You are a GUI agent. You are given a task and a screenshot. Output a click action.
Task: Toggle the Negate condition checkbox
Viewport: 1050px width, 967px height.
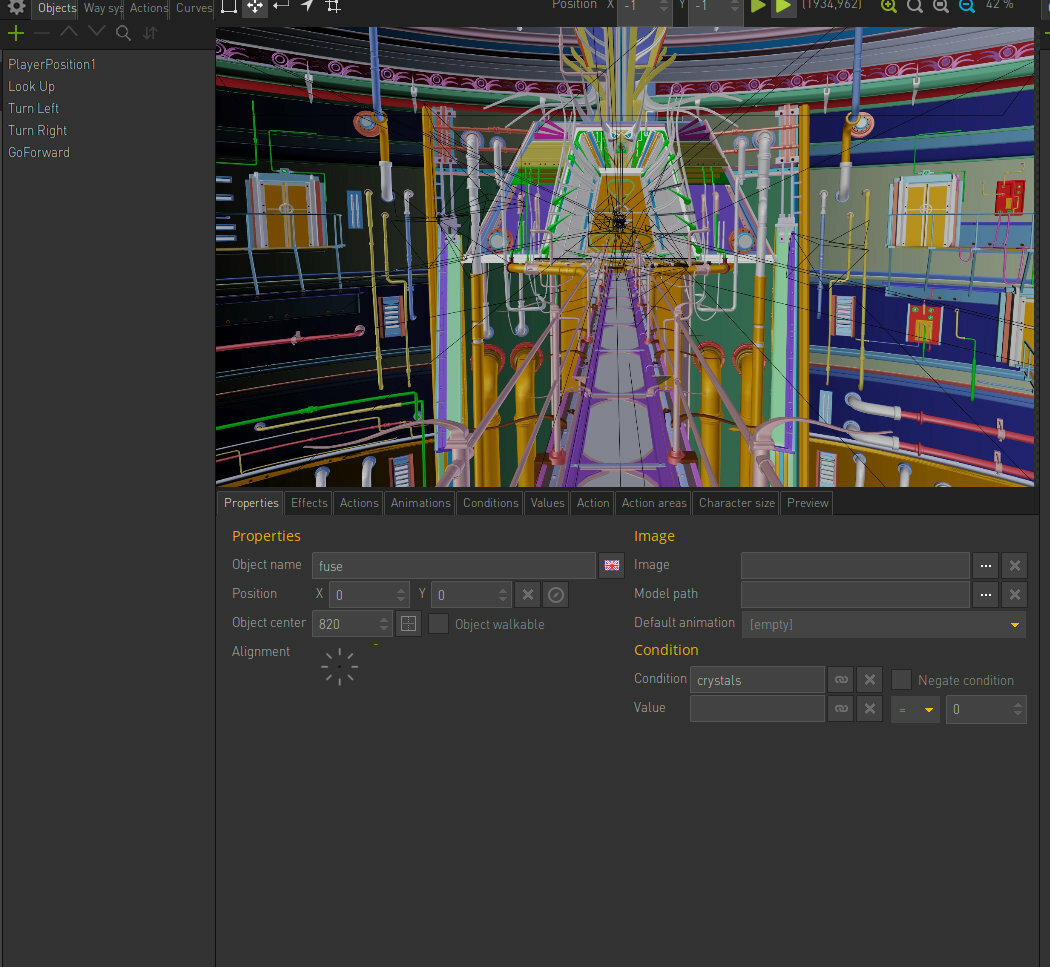[x=901, y=679]
